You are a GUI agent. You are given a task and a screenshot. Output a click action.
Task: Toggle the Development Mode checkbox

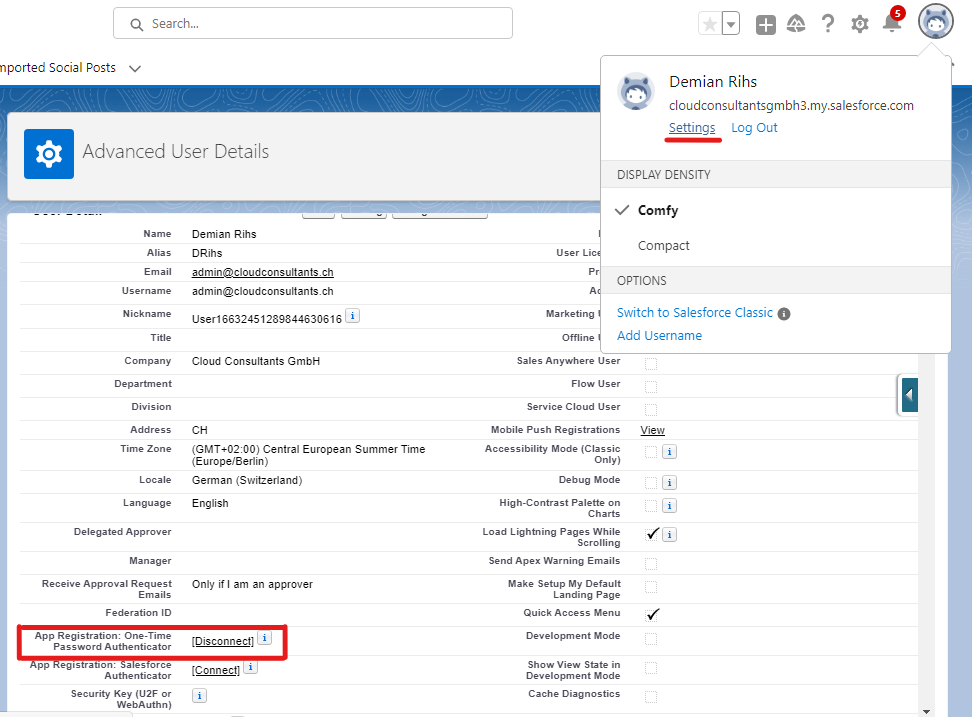pyautogui.click(x=651, y=638)
